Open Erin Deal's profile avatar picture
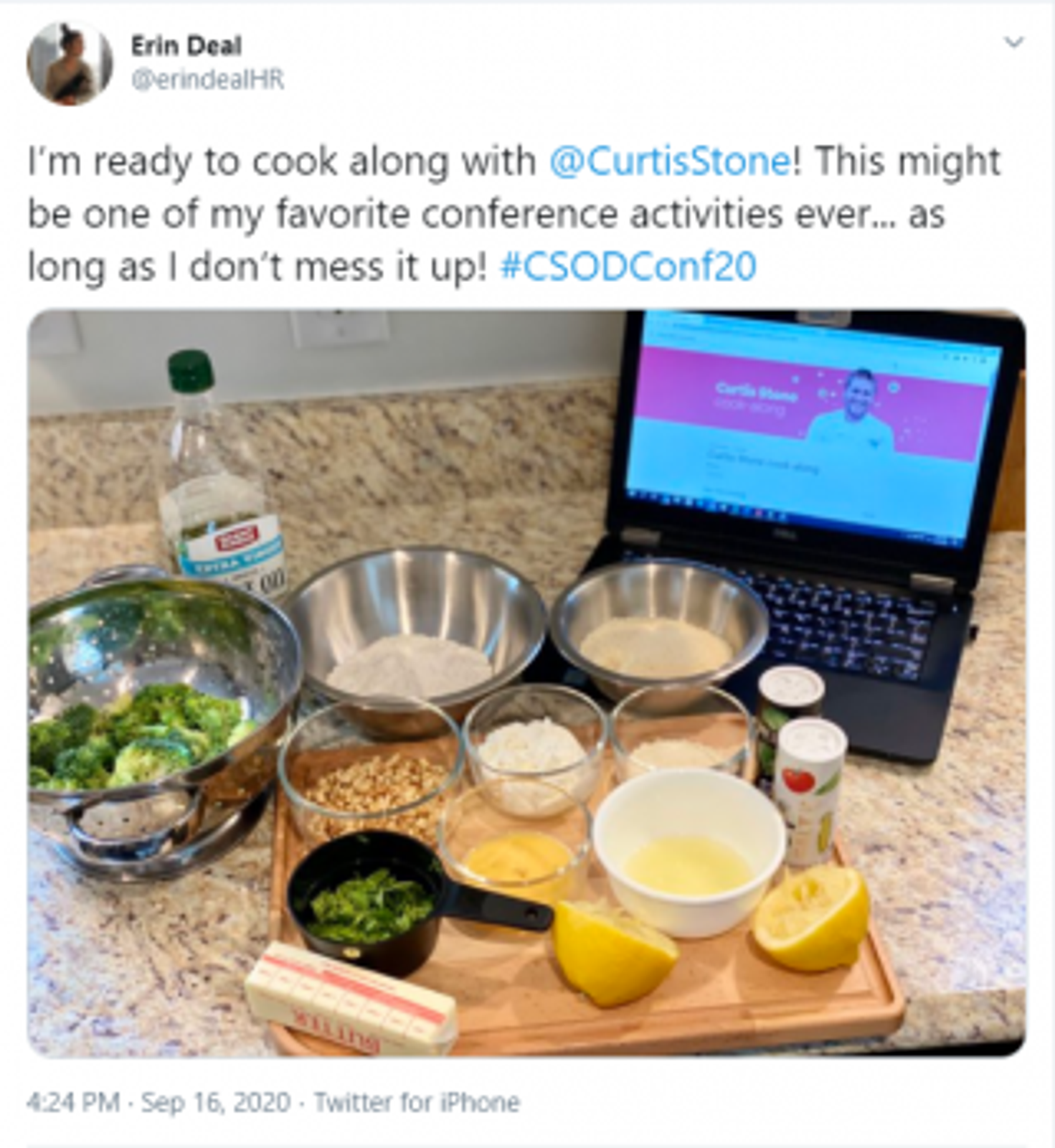The height and width of the screenshot is (1148, 1055). point(69,63)
